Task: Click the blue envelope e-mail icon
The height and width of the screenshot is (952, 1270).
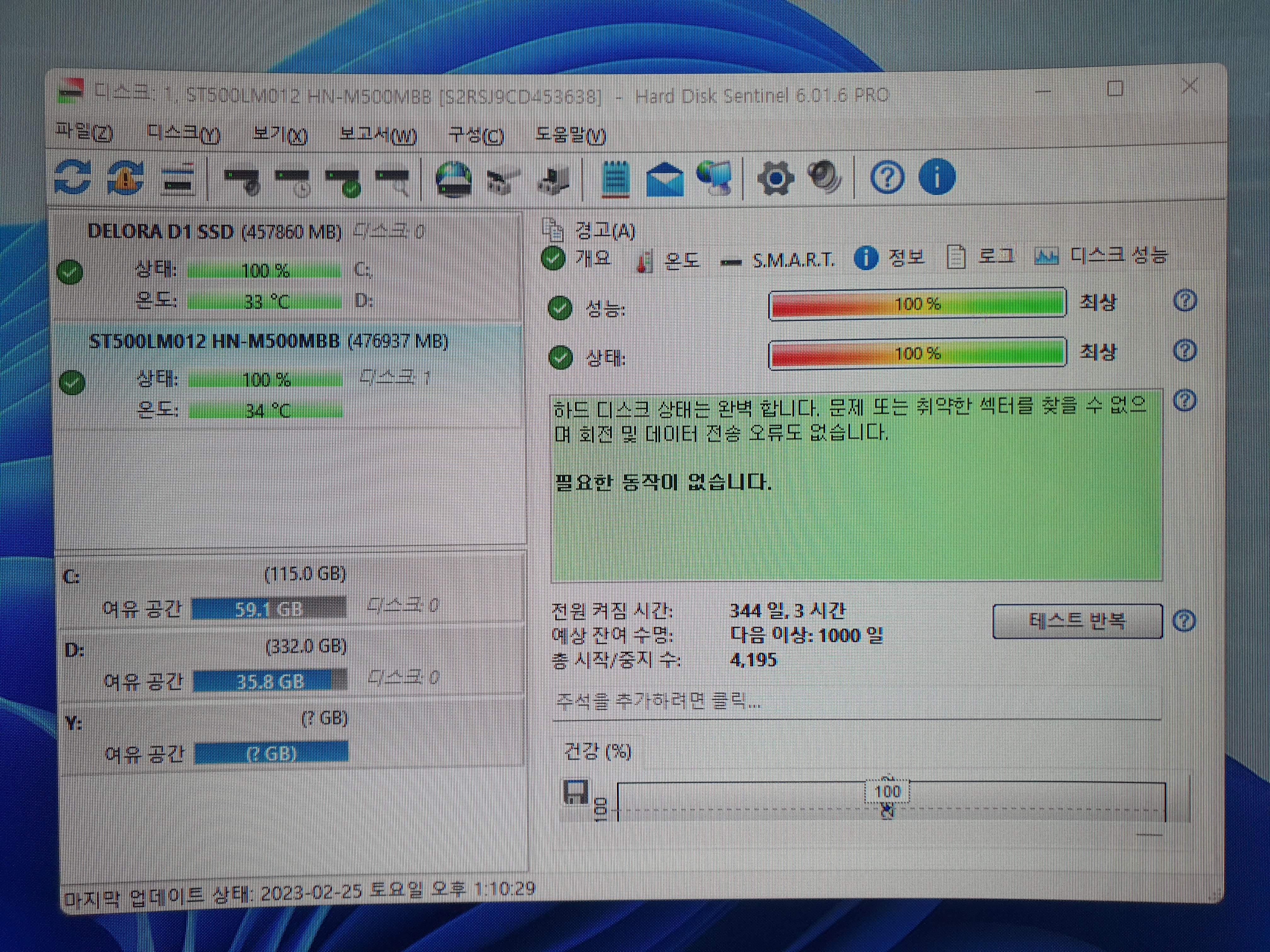Action: (x=664, y=179)
